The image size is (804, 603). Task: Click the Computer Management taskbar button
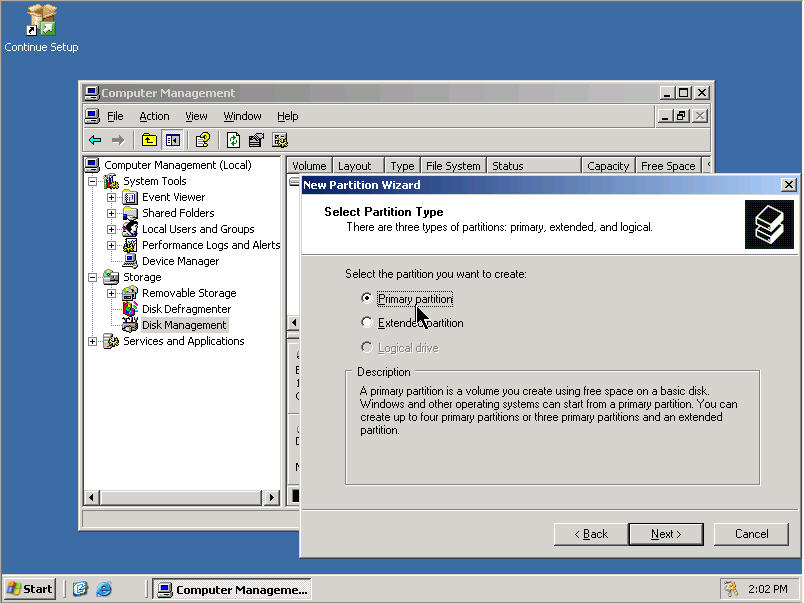[x=232, y=589]
